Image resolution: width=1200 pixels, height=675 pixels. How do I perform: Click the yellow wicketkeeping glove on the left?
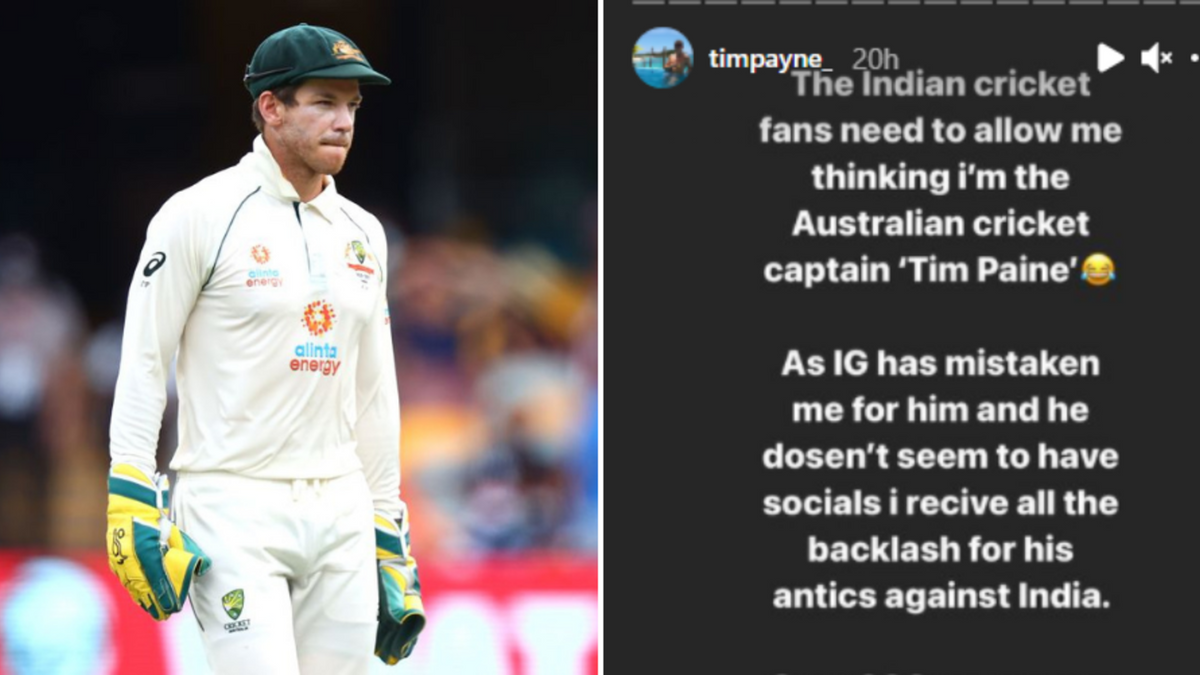(x=153, y=540)
